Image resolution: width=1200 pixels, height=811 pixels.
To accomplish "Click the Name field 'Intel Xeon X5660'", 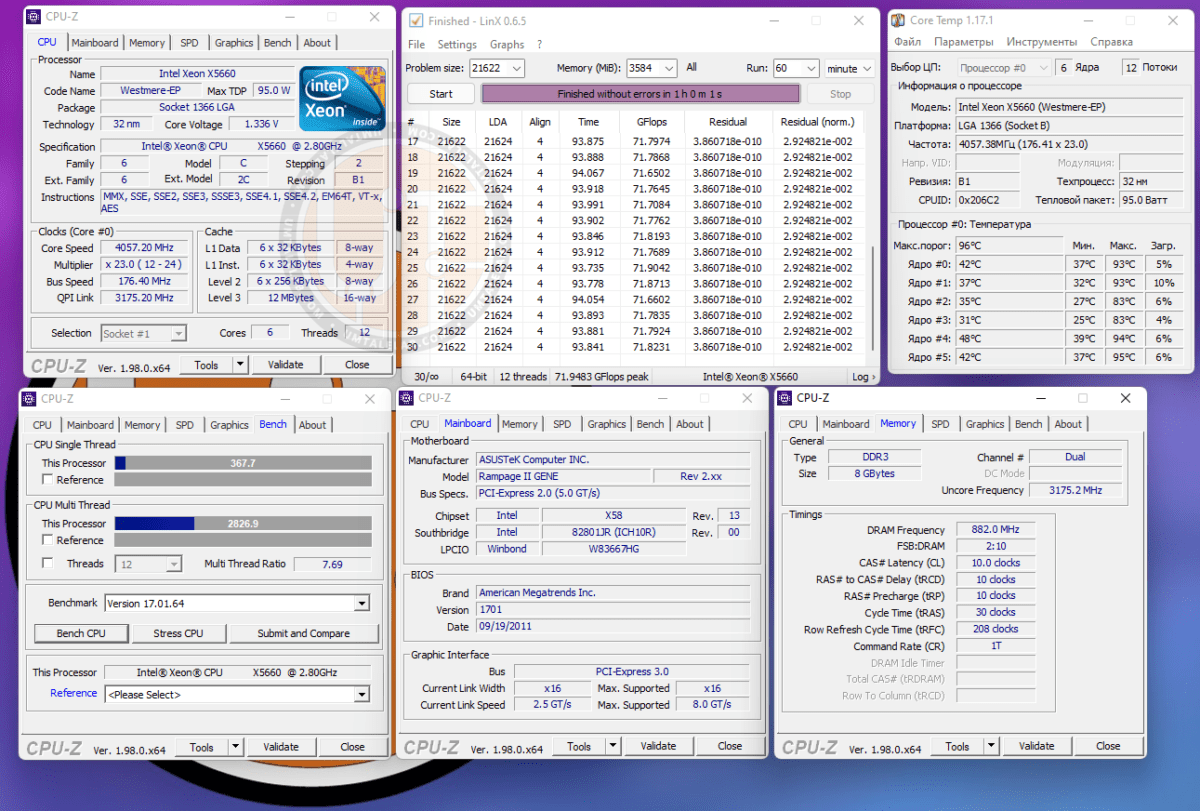I will [x=197, y=74].
